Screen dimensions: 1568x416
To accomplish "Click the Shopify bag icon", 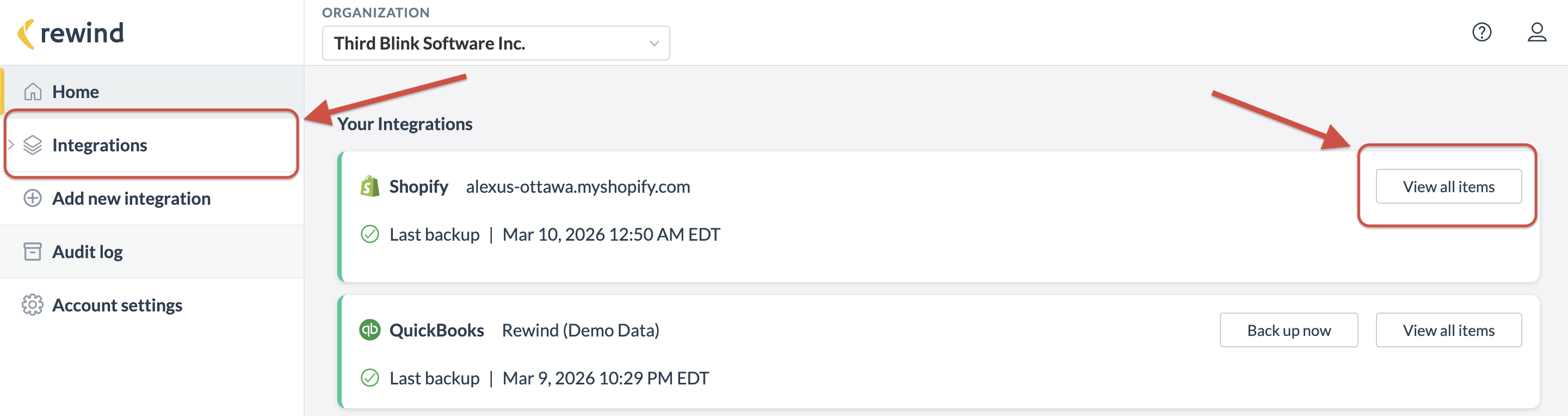I will coord(369,186).
